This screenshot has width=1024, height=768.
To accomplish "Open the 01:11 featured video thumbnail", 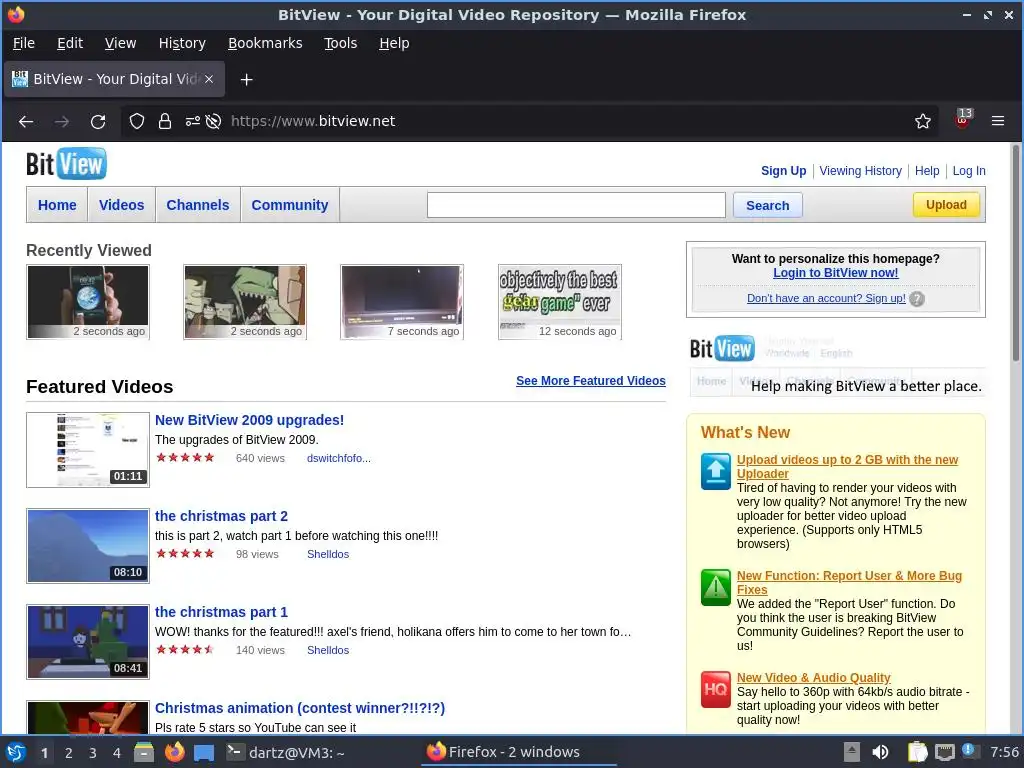I will click(88, 450).
